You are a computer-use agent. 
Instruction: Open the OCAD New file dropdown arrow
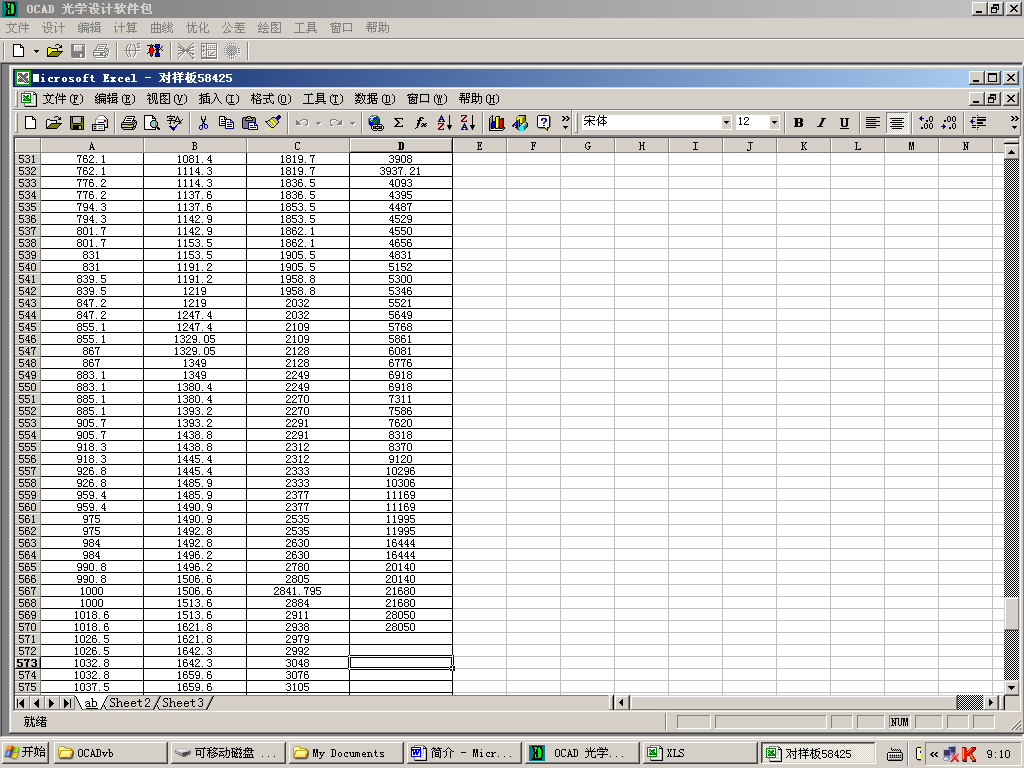click(36, 50)
